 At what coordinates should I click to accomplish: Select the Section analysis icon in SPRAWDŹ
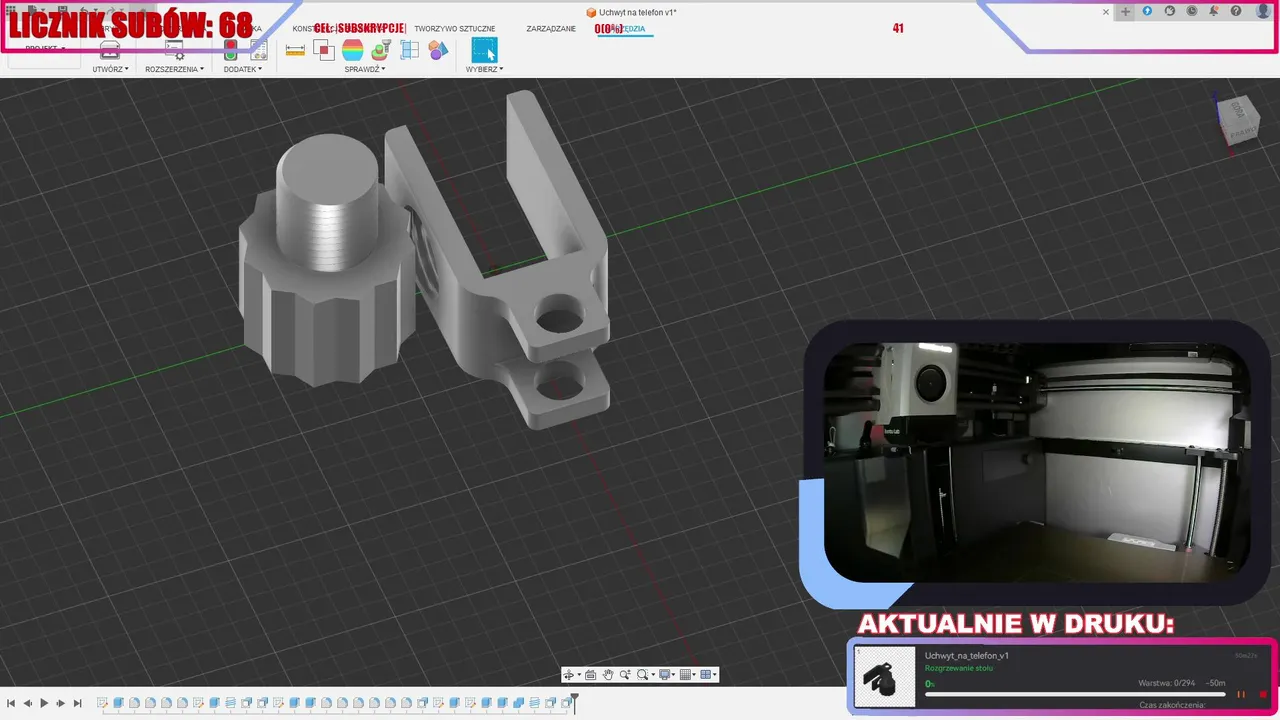tap(409, 50)
